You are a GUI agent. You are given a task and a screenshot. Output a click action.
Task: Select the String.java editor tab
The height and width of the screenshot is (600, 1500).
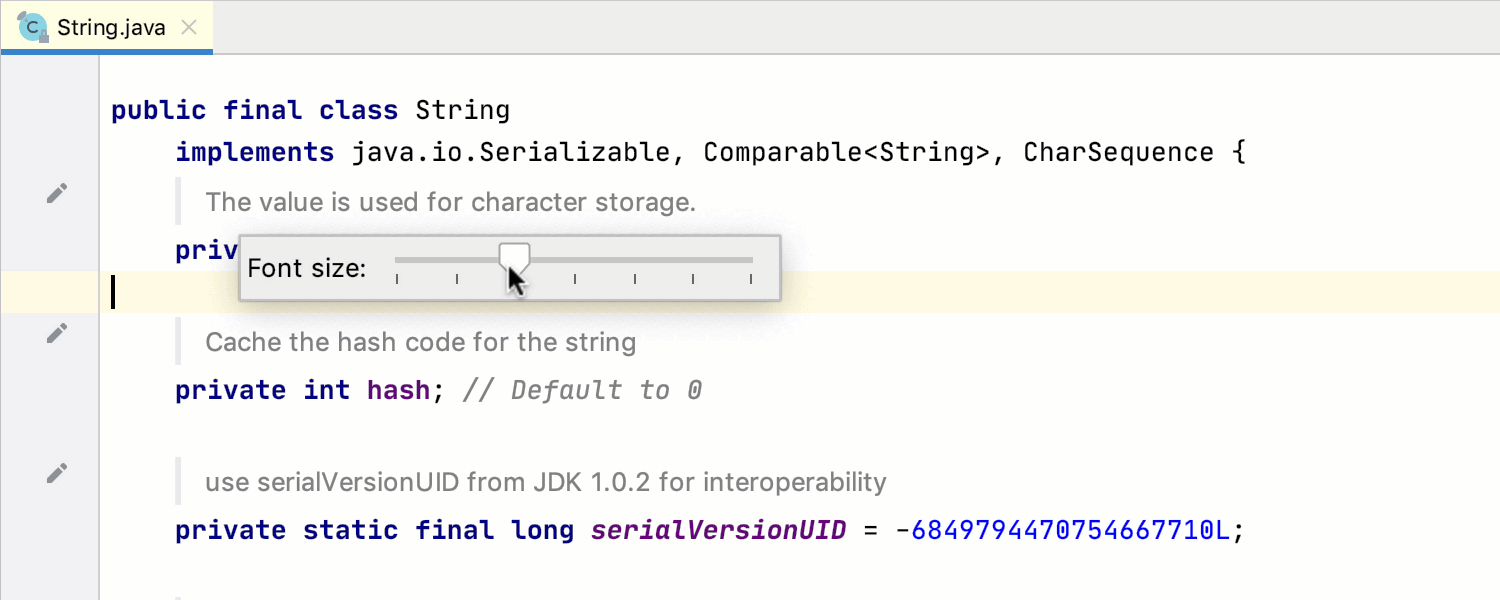(x=107, y=27)
